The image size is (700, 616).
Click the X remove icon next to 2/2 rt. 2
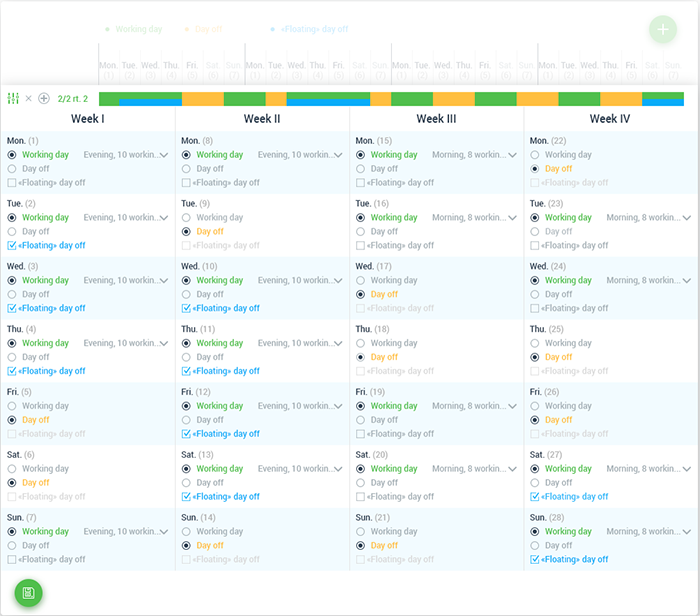[29, 98]
